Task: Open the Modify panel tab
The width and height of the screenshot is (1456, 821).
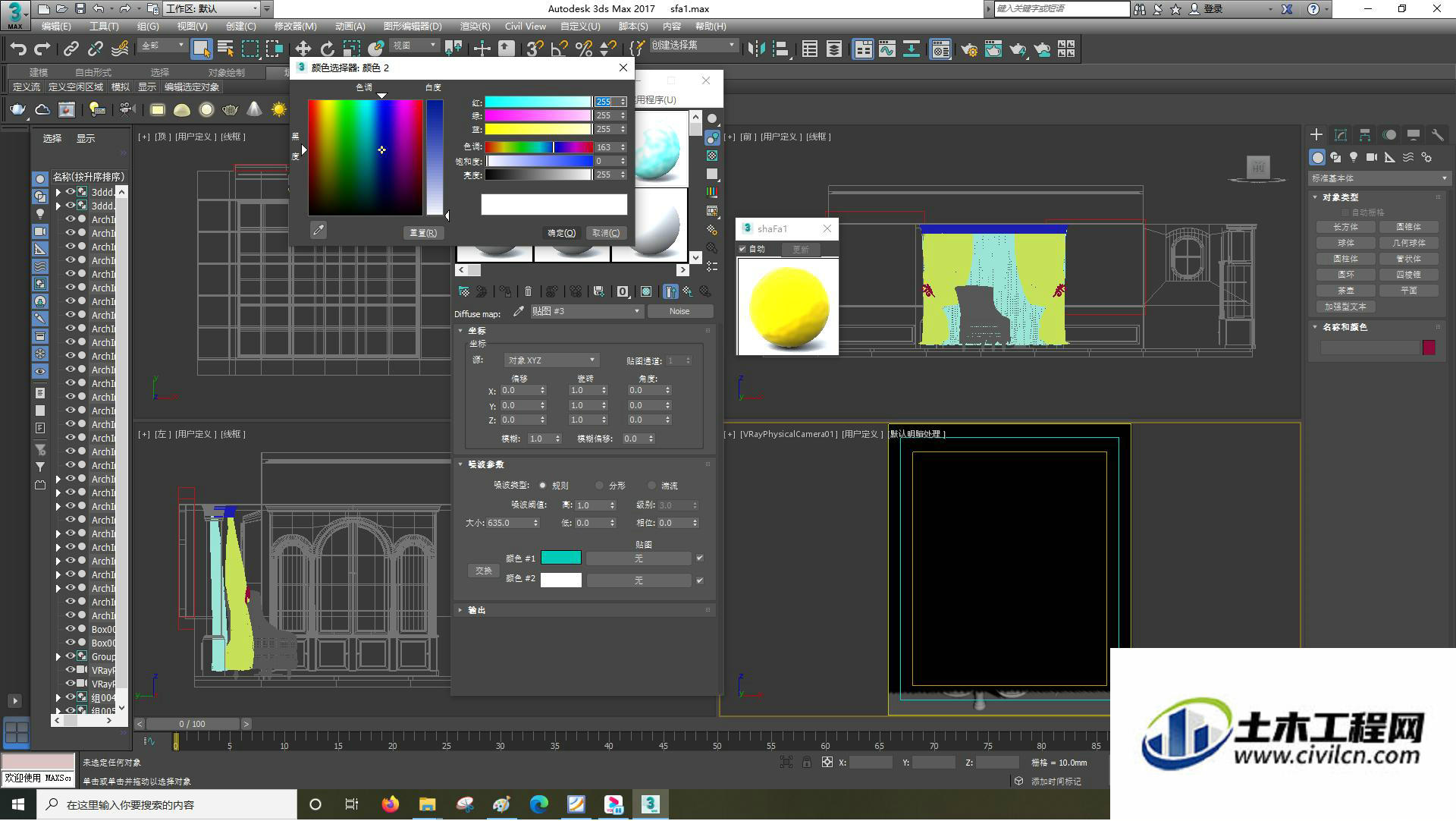Action: coord(1341,134)
